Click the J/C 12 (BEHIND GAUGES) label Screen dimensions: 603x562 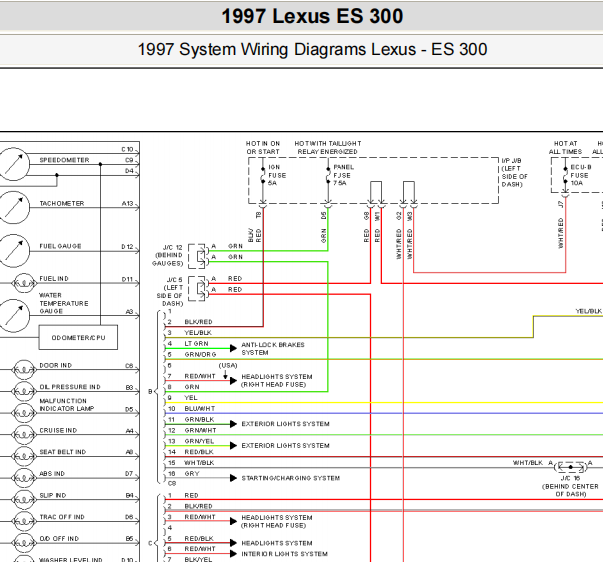[x=168, y=255]
